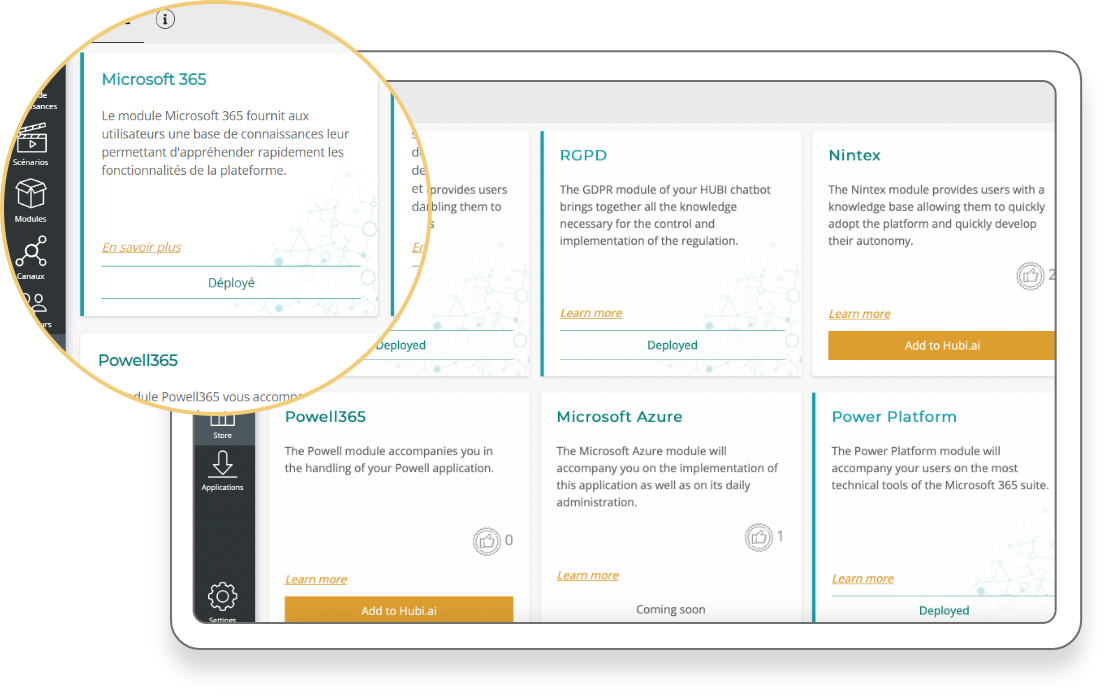Click Learn more under Powell365
The width and height of the screenshot is (1113, 700).
[x=316, y=579]
